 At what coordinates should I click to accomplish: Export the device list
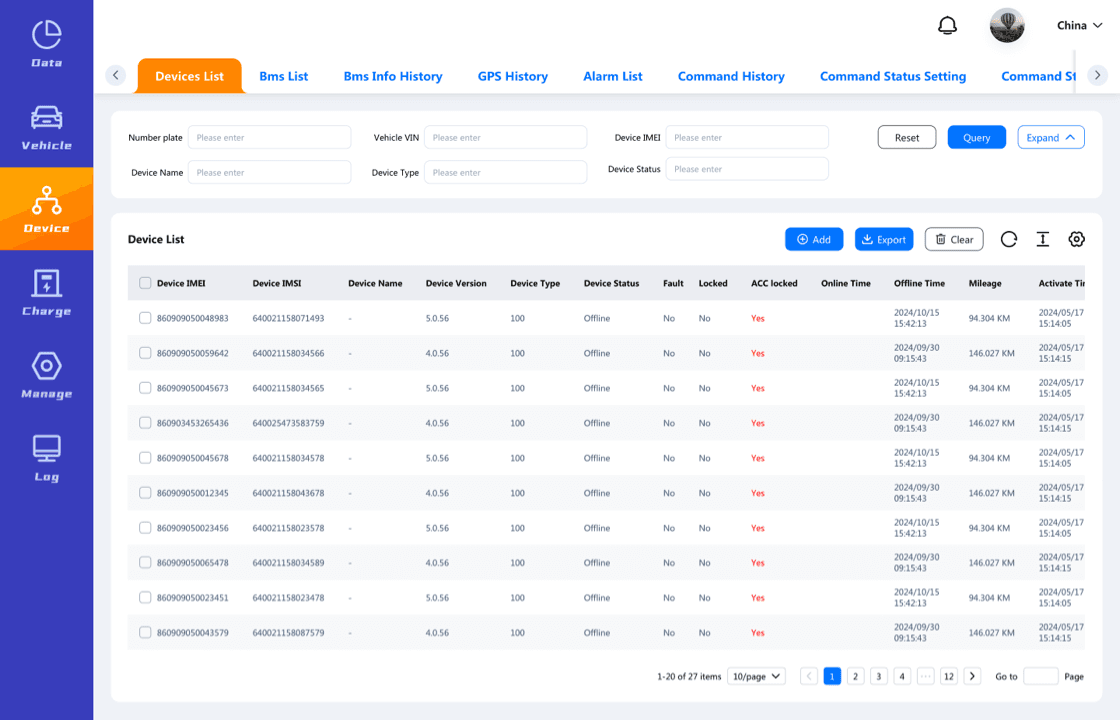pos(883,239)
